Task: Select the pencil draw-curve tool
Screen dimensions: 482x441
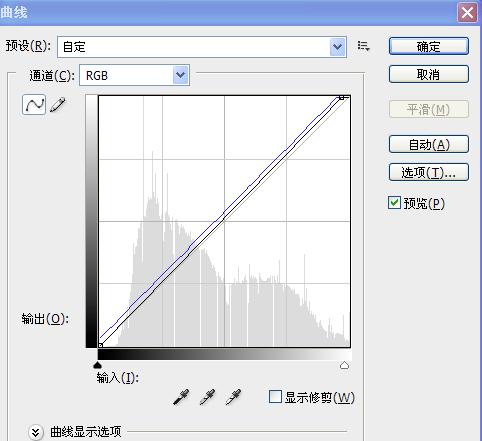Action: 58,105
